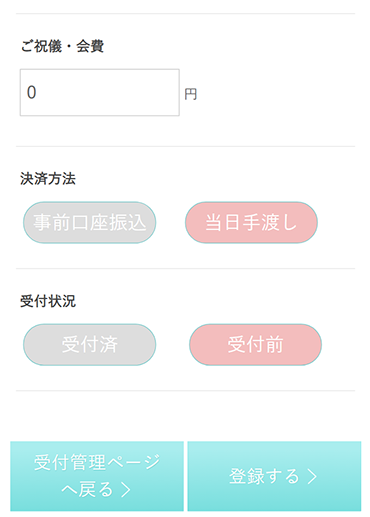Mark reception status as 受付前

255,345
